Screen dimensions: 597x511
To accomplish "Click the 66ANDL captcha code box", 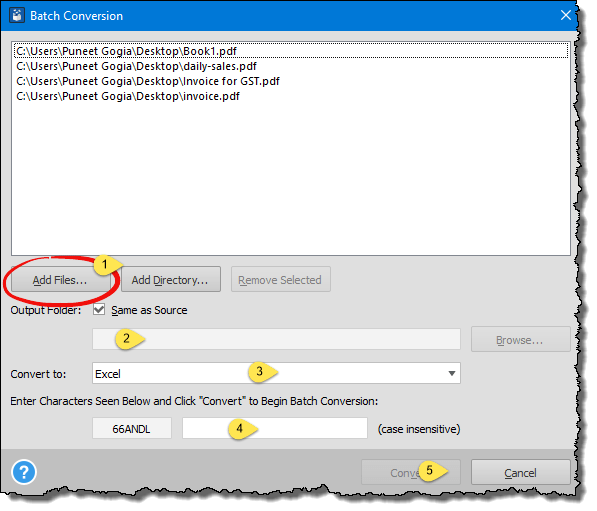I will pos(132,428).
